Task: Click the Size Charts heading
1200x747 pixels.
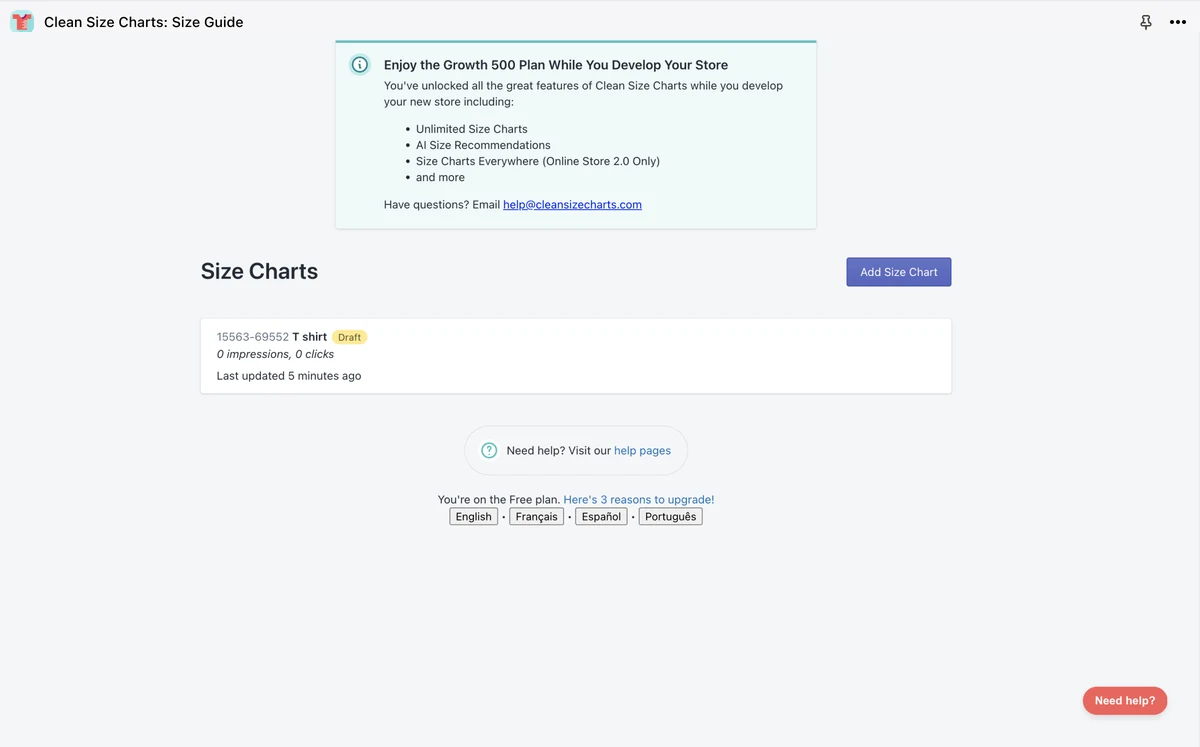Action: [x=259, y=271]
